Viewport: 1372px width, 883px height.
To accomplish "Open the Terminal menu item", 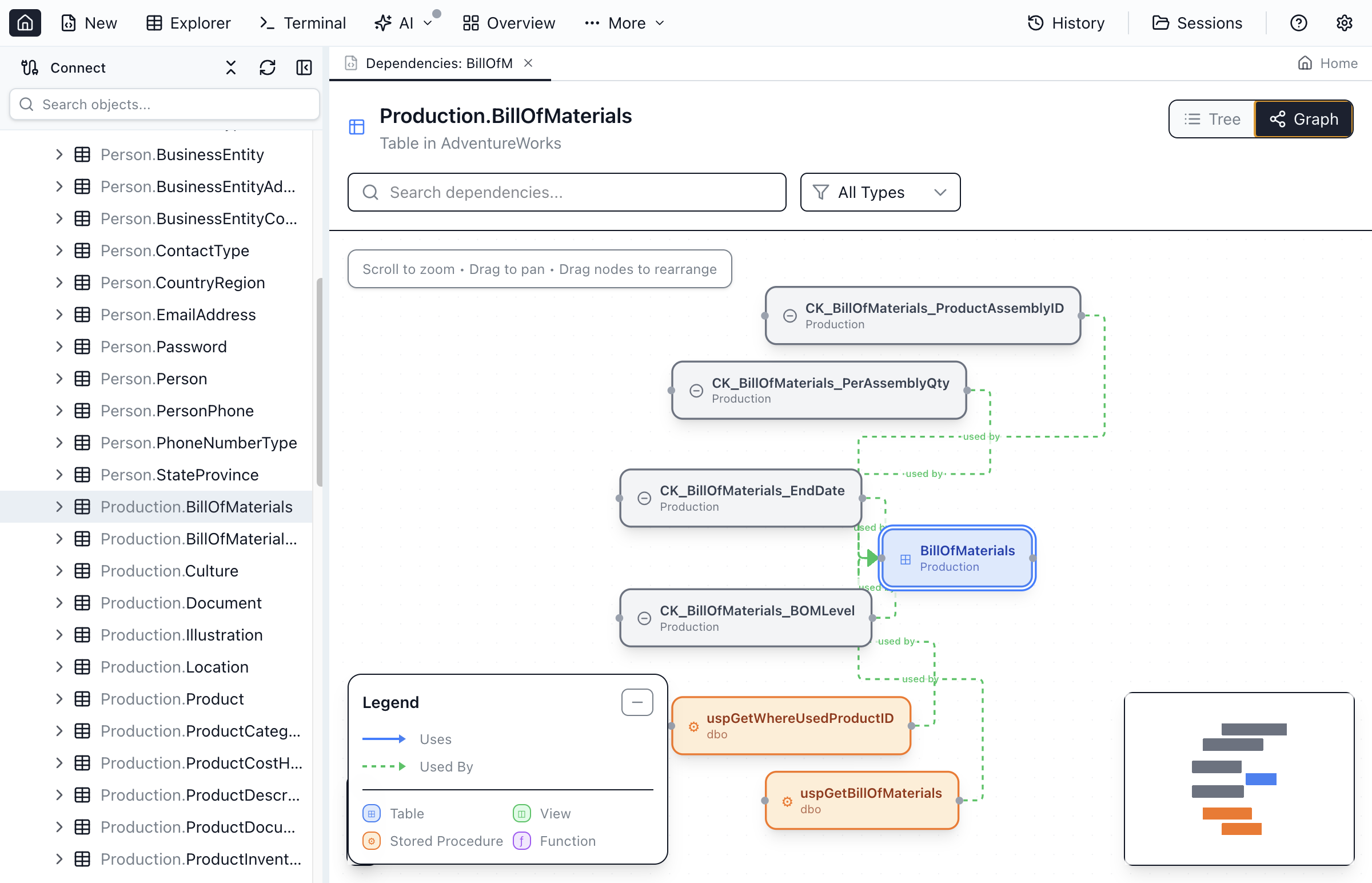I will click(302, 23).
